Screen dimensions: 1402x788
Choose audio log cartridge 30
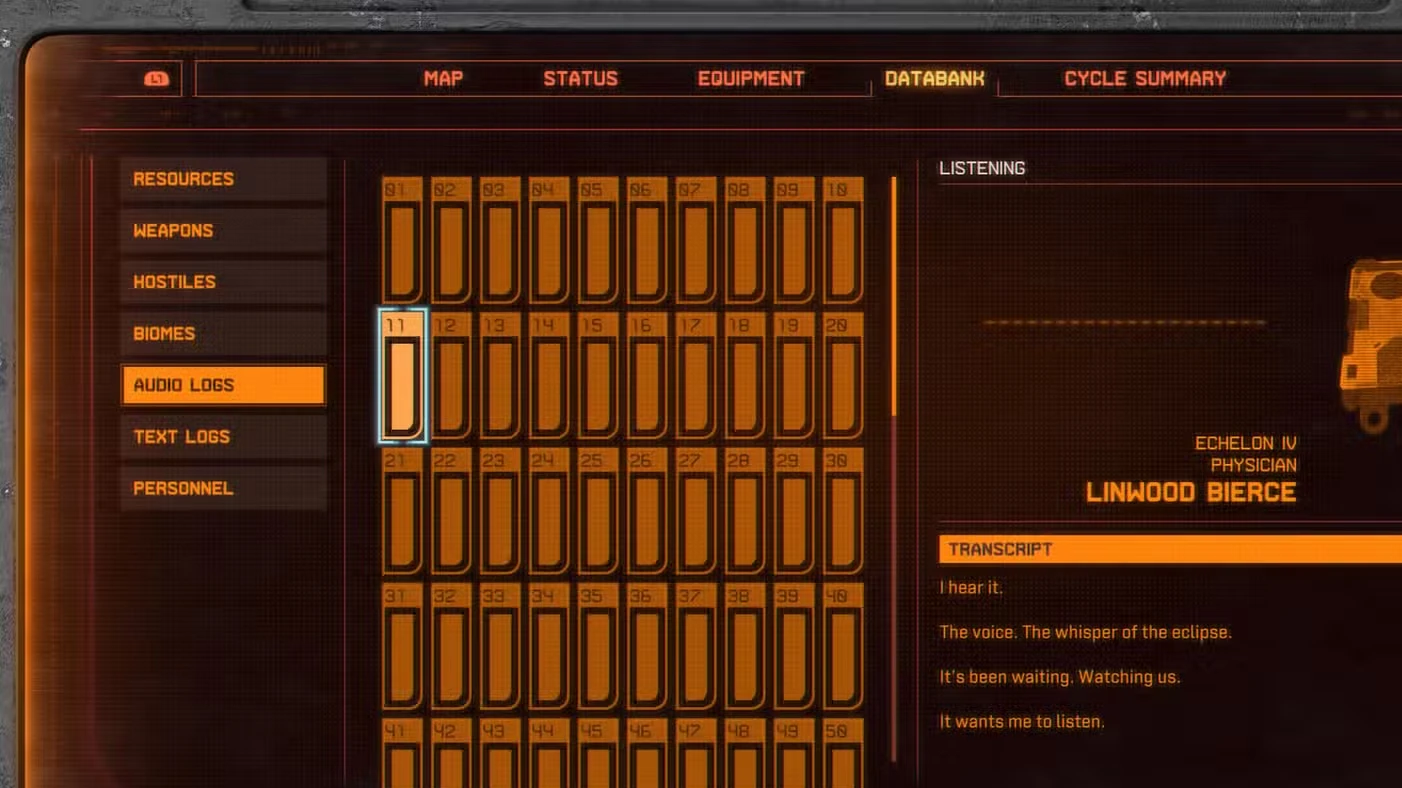(x=843, y=511)
